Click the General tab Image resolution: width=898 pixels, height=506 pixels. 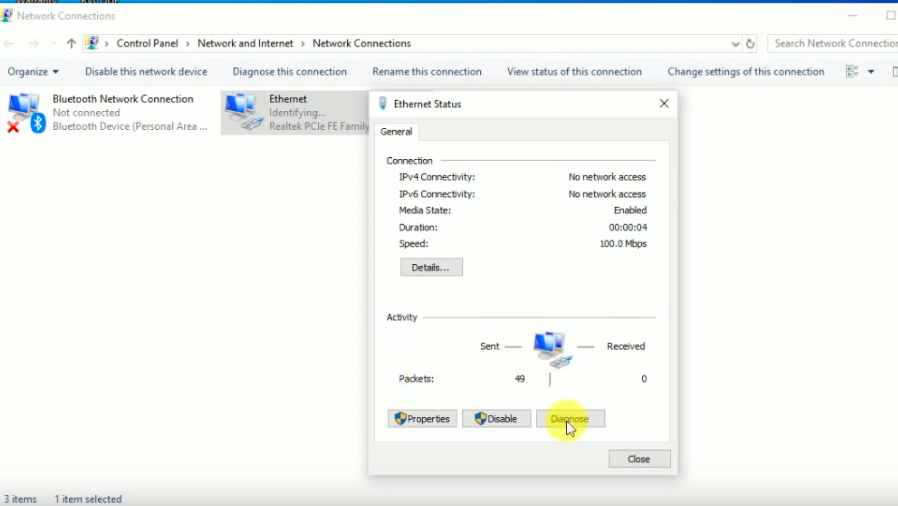pyautogui.click(x=396, y=132)
